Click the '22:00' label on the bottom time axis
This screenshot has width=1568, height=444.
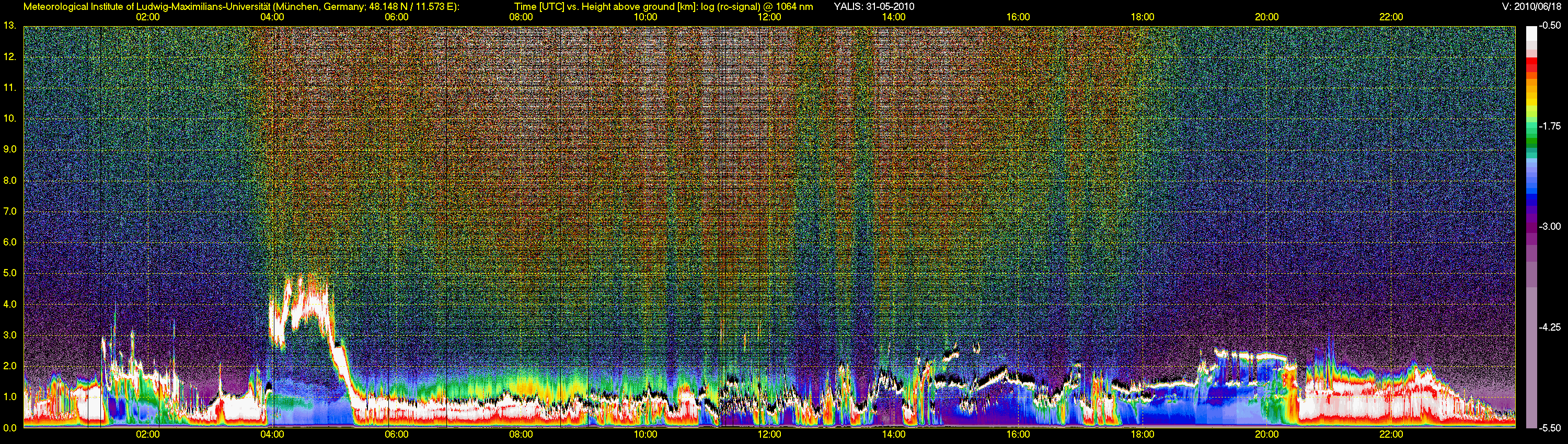(1391, 434)
